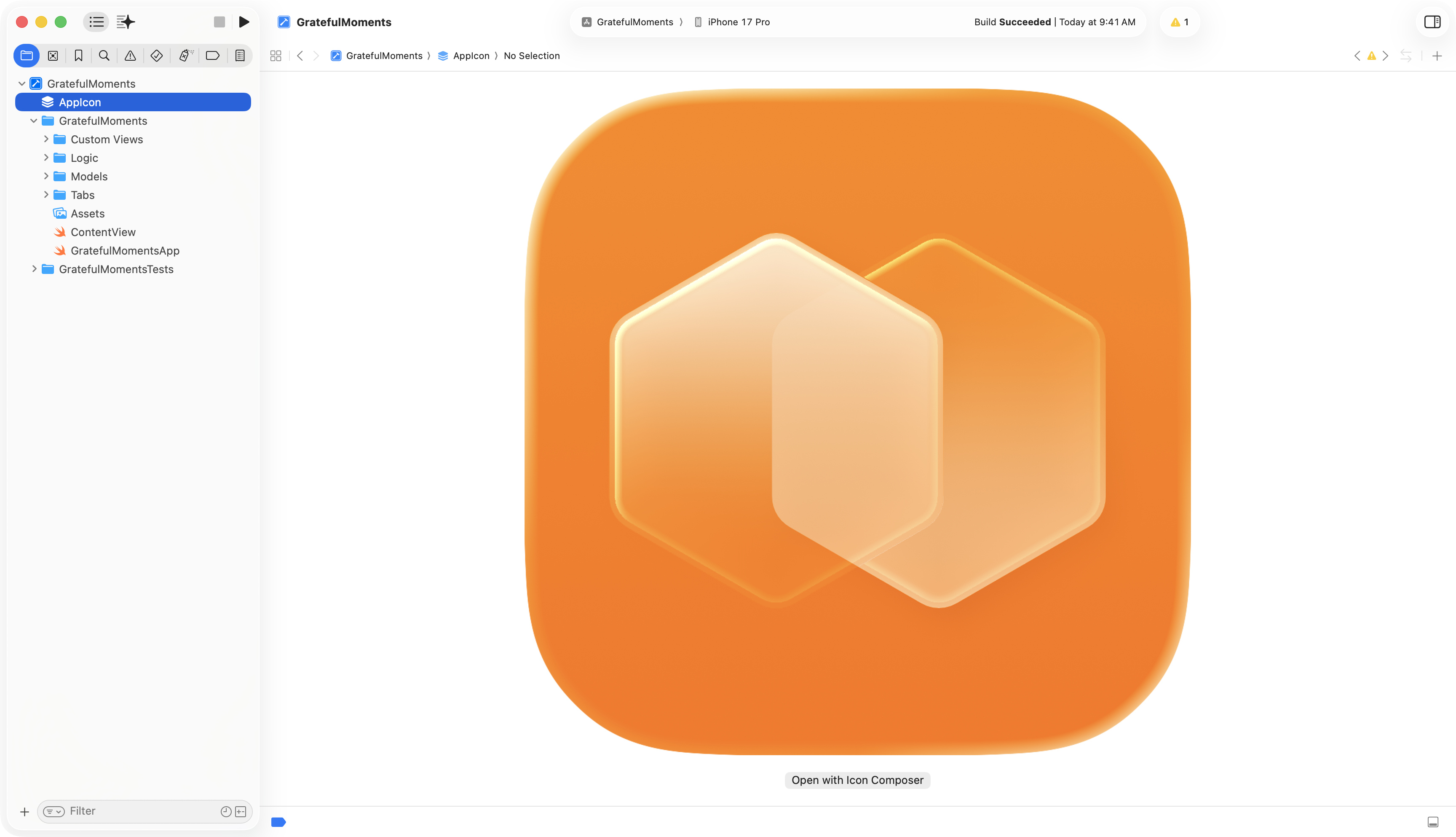Open the Source Control navigator
Image resolution: width=1456 pixels, height=837 pixels.
tap(53, 56)
